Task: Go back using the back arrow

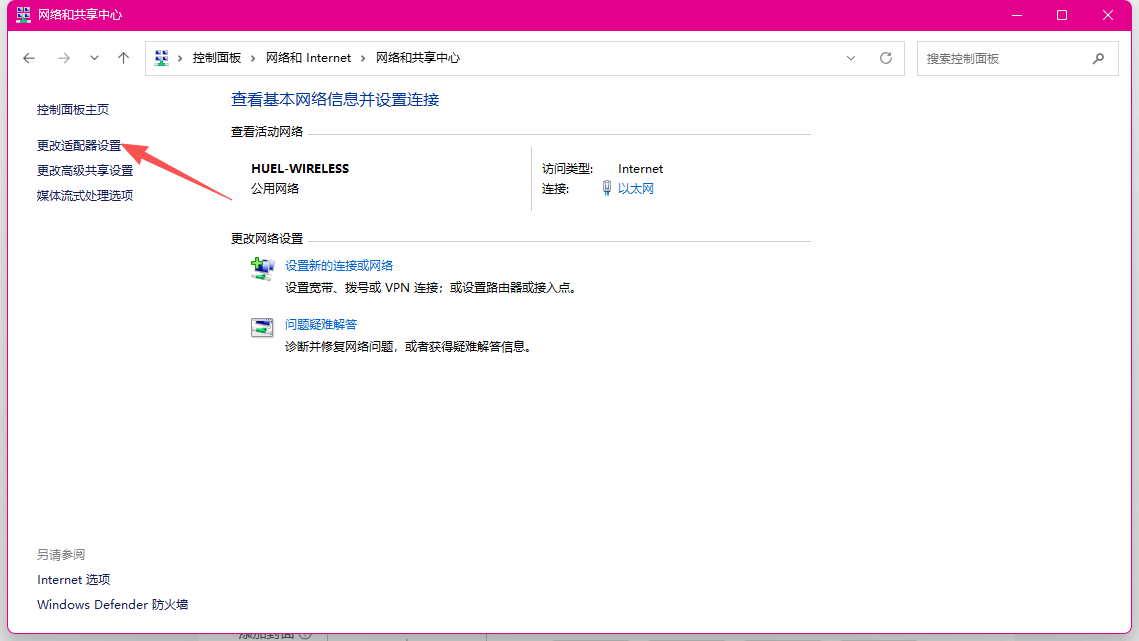Action: click(x=29, y=58)
